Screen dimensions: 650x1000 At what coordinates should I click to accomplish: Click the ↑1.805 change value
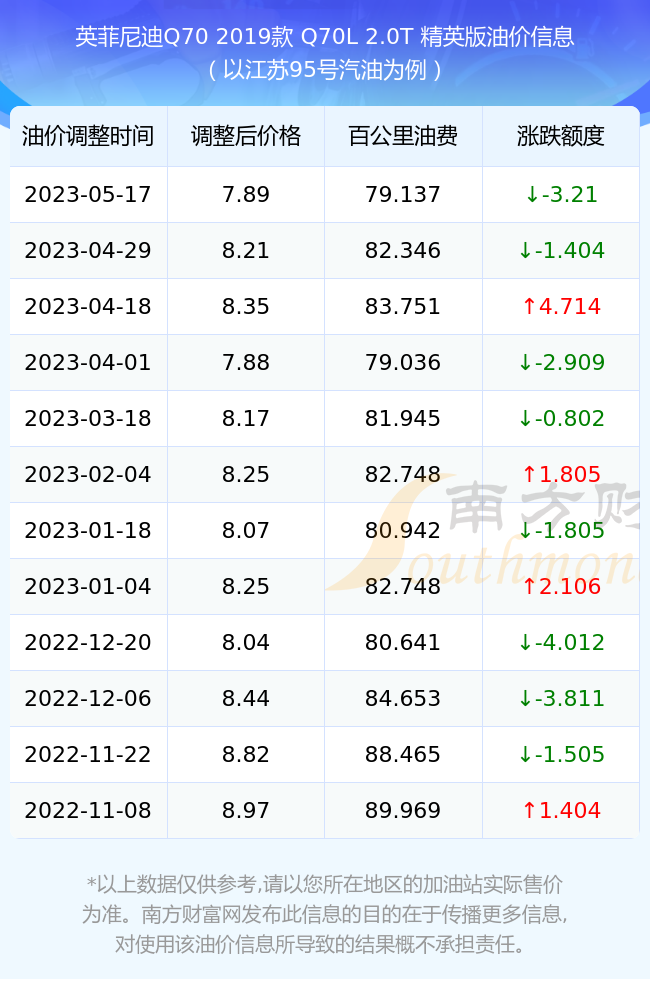[561, 474]
